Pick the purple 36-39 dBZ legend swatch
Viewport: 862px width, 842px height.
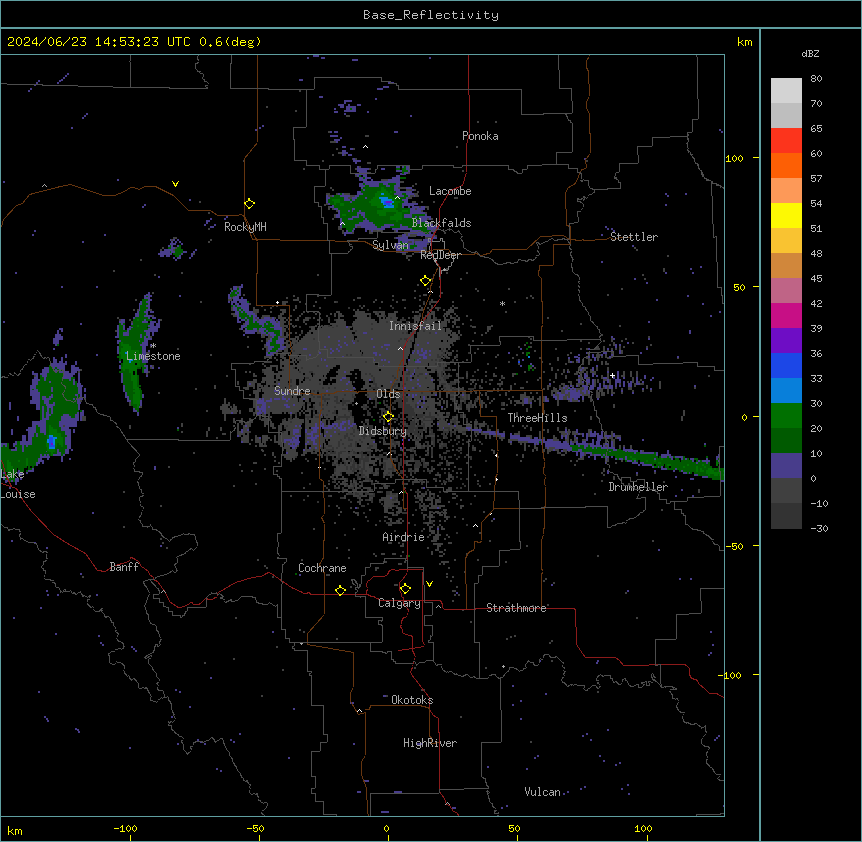[x=786, y=341]
